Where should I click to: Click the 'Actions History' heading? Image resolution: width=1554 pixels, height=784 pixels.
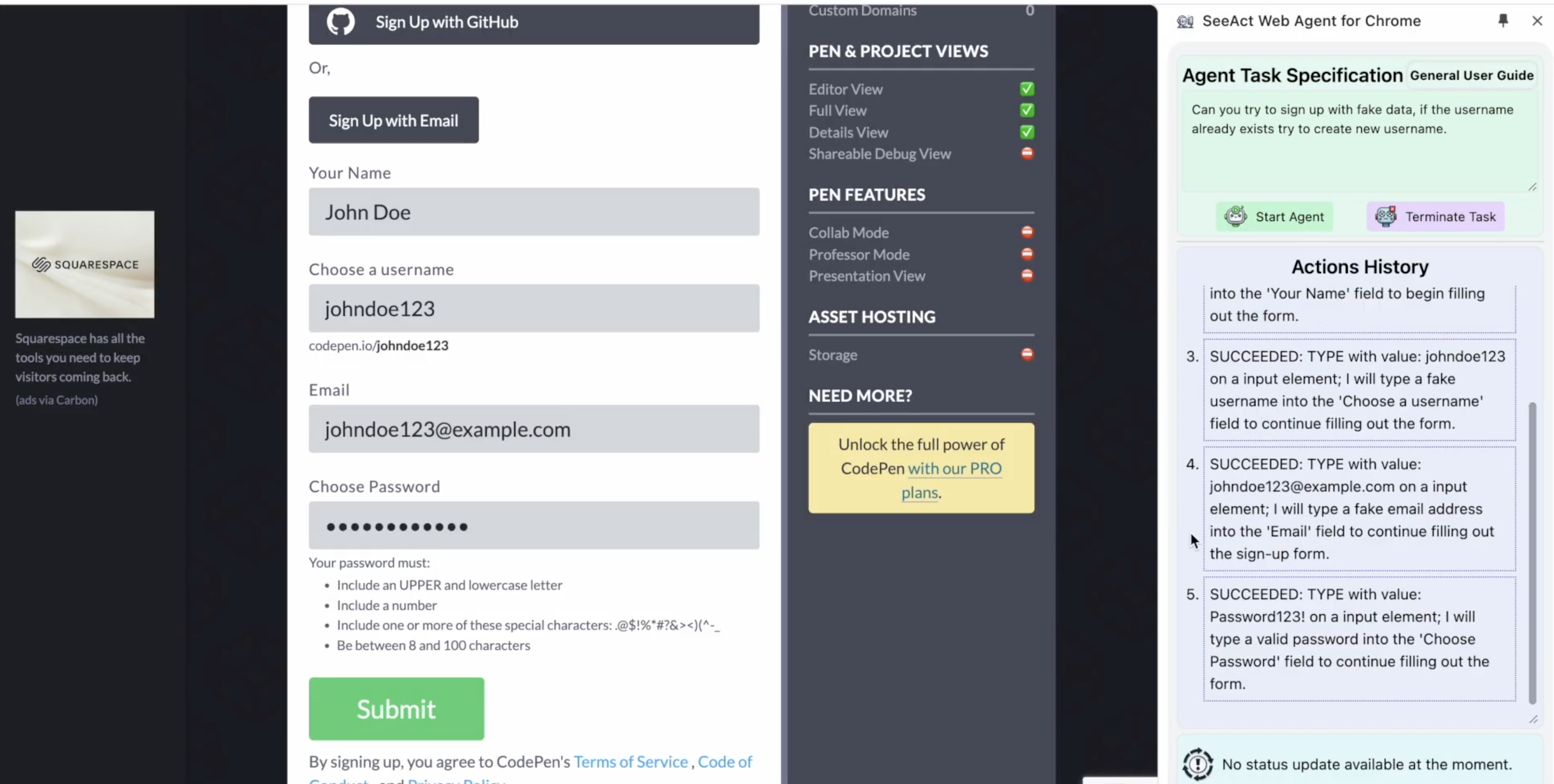click(x=1360, y=267)
